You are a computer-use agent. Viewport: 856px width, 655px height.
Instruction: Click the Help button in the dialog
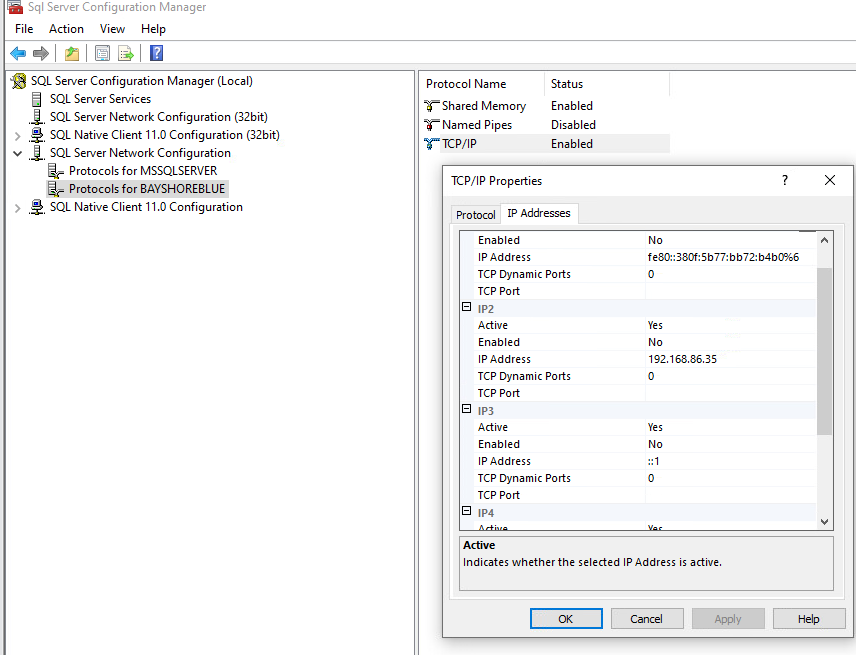[x=809, y=619]
